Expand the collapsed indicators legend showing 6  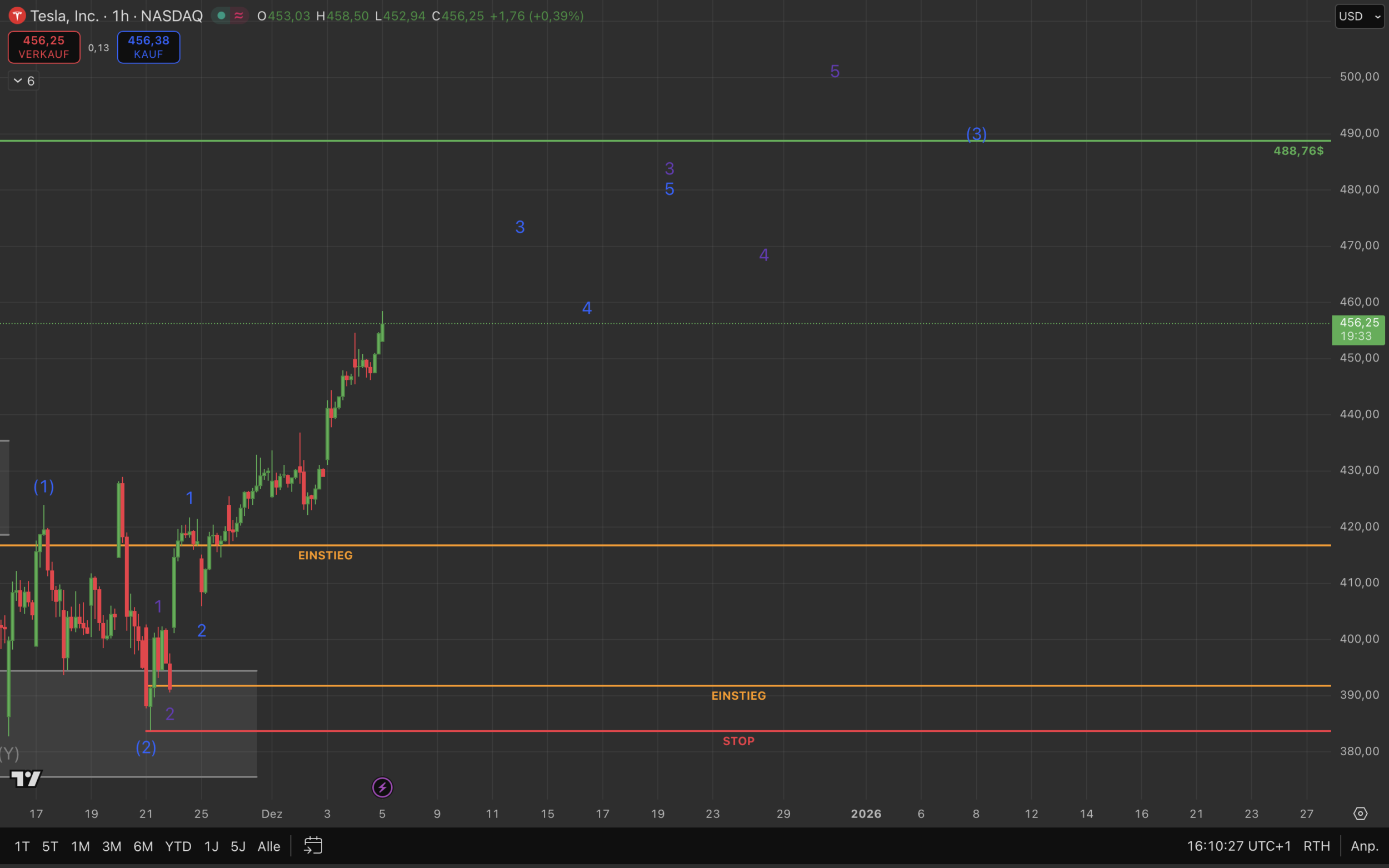(23, 81)
